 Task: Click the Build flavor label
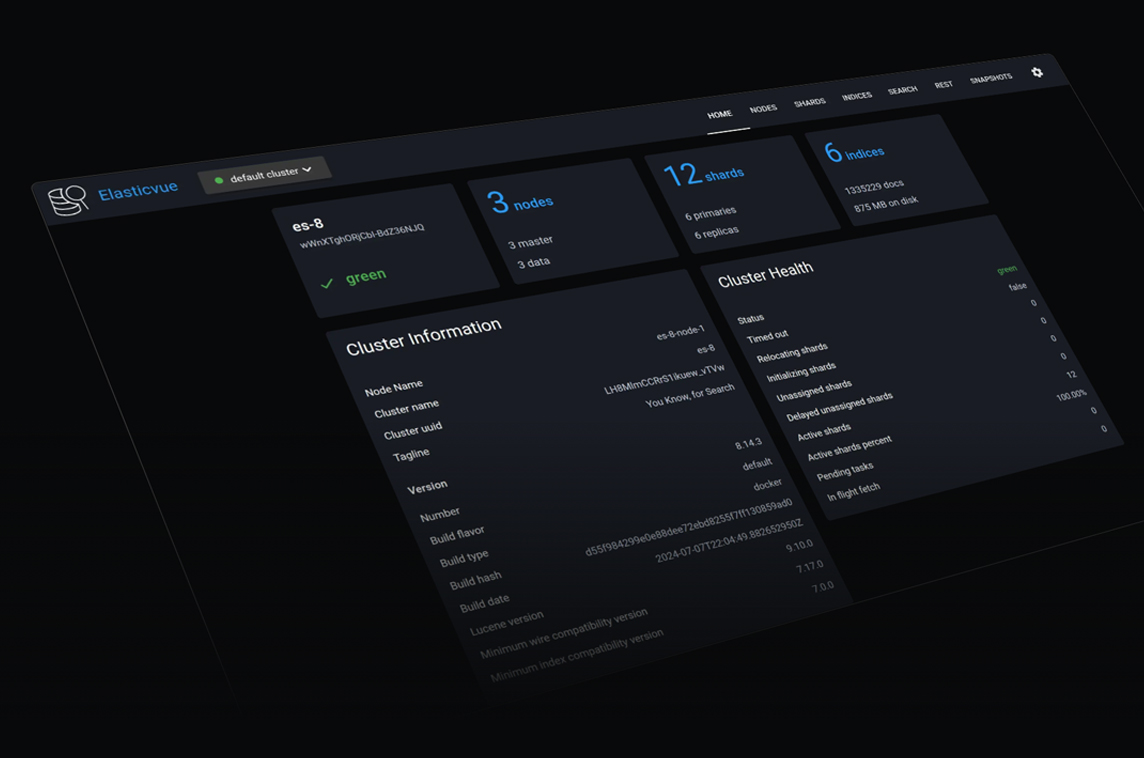pos(457,535)
